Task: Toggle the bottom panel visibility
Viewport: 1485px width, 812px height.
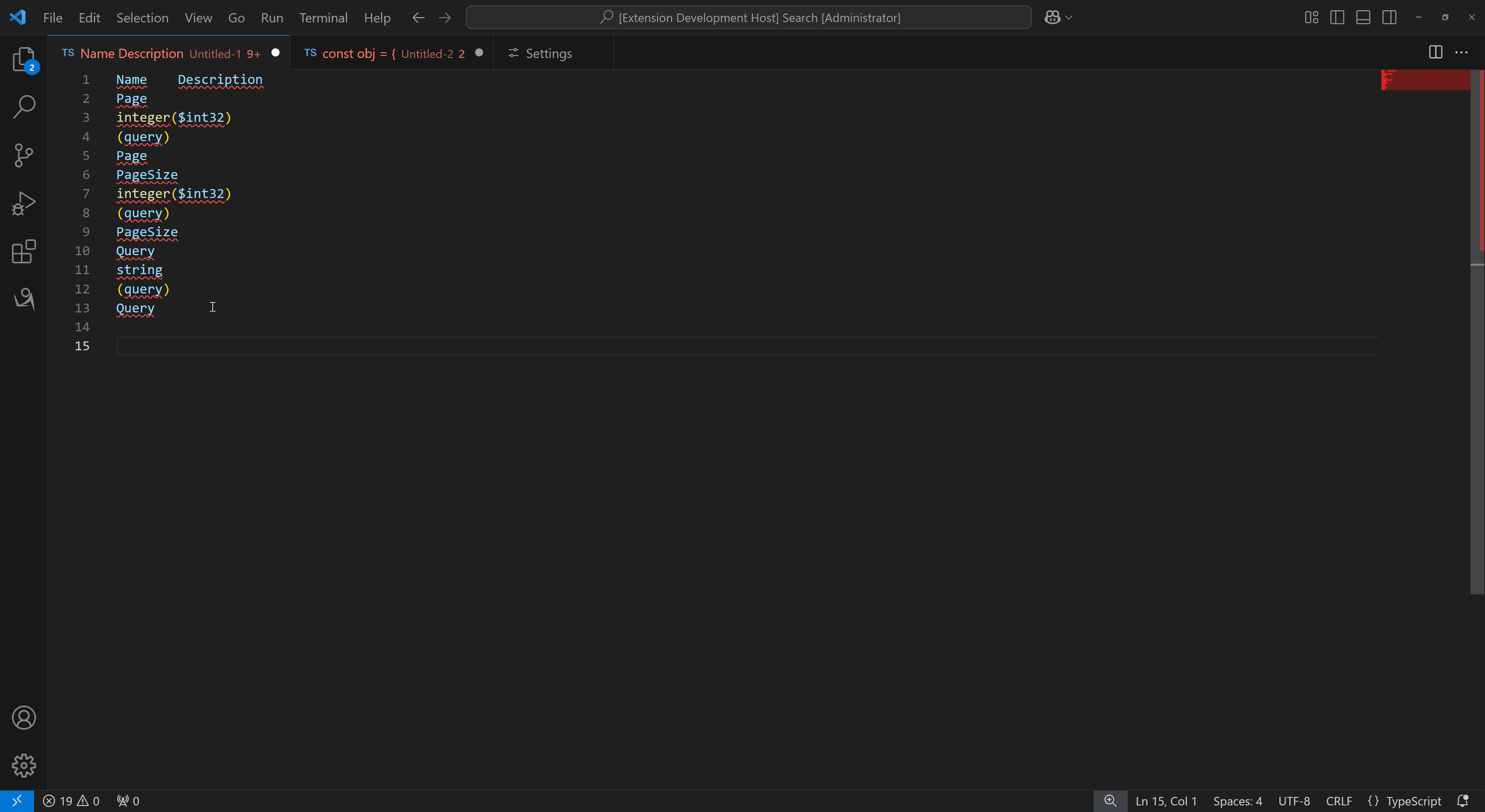Action: (x=1363, y=17)
